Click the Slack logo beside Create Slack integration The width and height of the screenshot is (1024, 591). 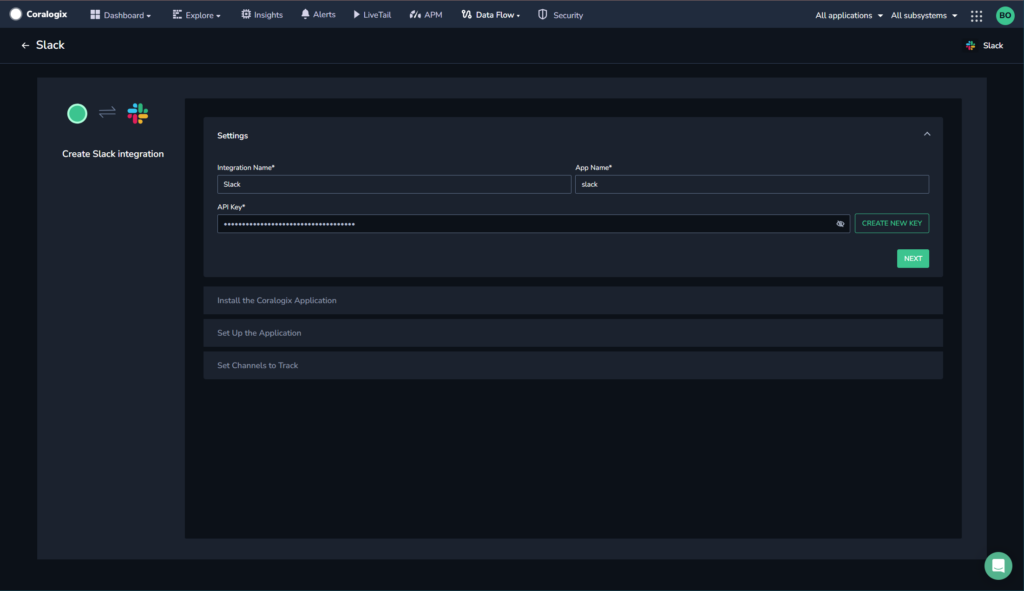138,114
